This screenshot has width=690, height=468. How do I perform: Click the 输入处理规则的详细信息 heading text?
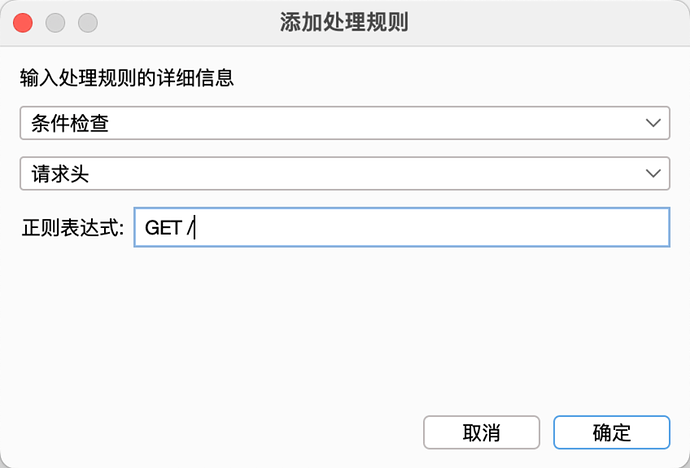coord(126,78)
